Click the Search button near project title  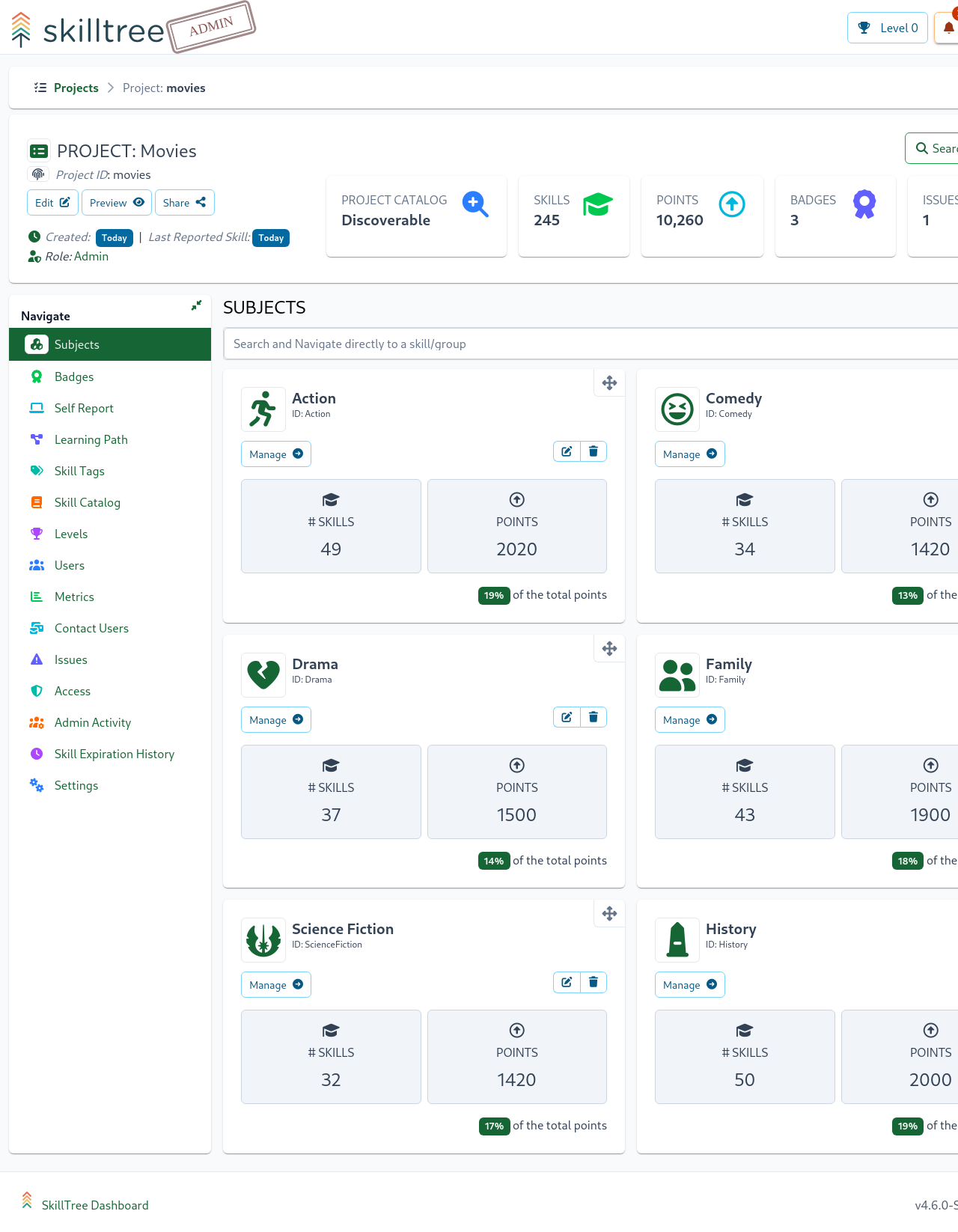pos(933,148)
